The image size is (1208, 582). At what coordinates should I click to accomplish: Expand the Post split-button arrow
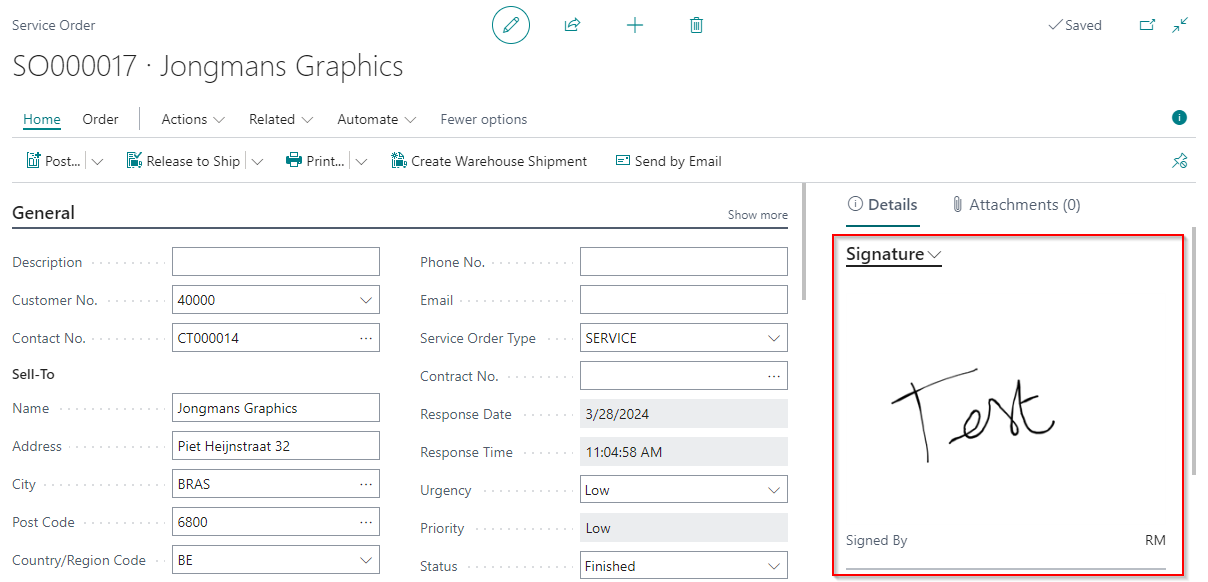[97, 161]
